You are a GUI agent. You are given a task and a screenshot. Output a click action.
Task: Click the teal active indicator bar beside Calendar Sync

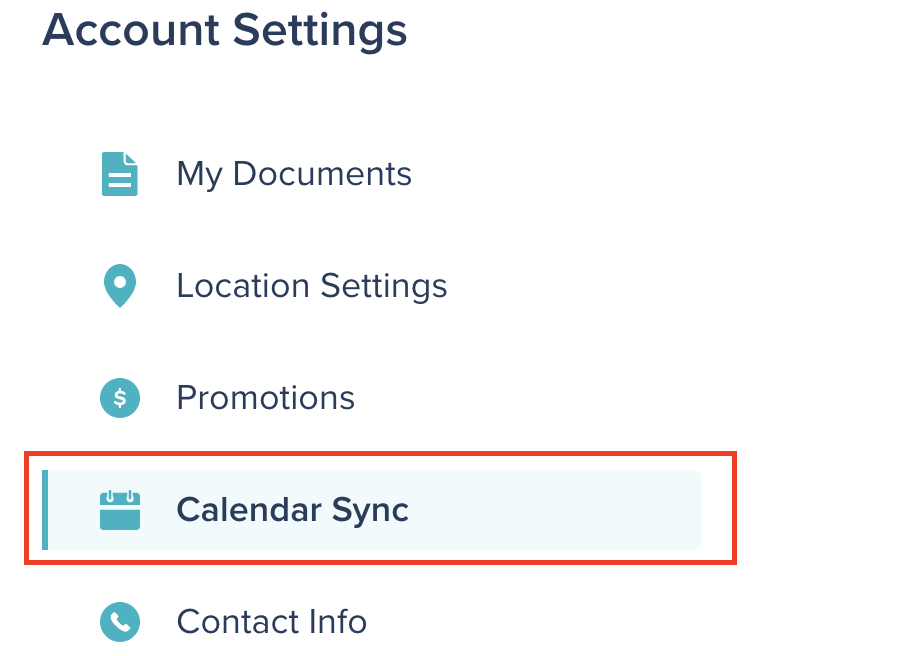pos(45,510)
